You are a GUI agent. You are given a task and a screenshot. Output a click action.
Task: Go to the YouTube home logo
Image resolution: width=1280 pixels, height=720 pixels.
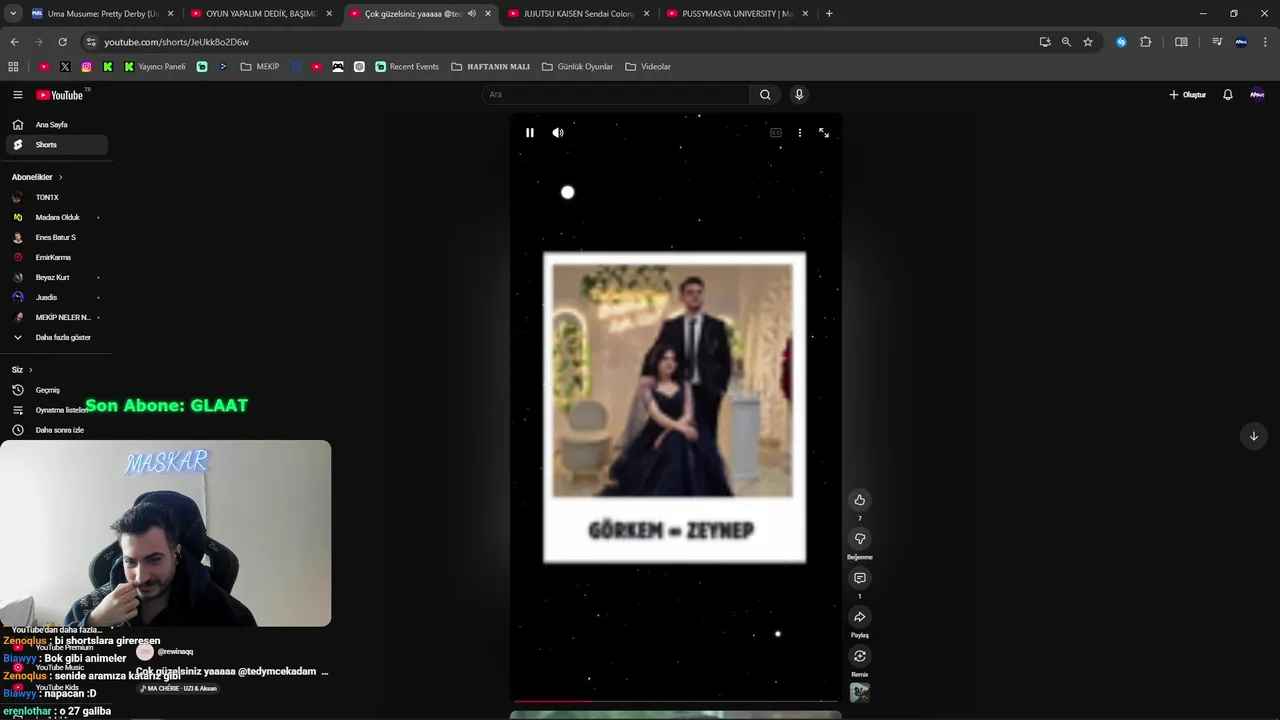(x=62, y=95)
